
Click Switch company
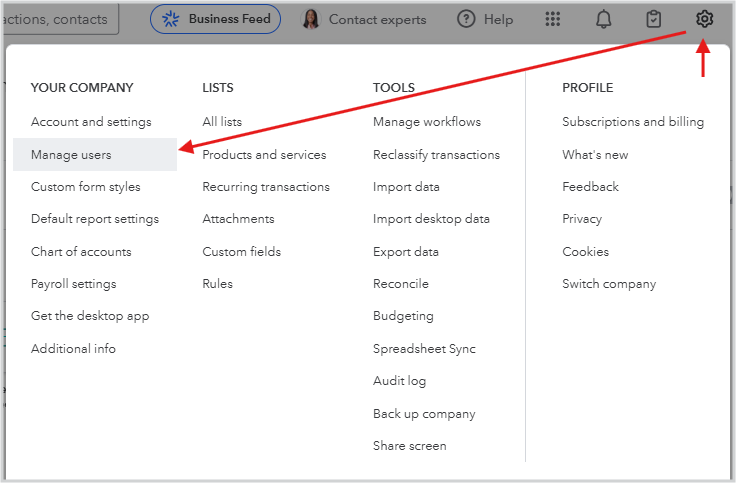point(609,284)
